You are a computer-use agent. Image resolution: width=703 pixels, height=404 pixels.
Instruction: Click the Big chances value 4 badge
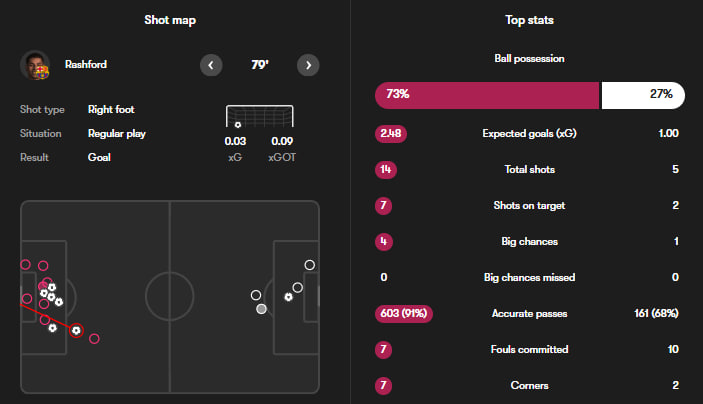(382, 241)
